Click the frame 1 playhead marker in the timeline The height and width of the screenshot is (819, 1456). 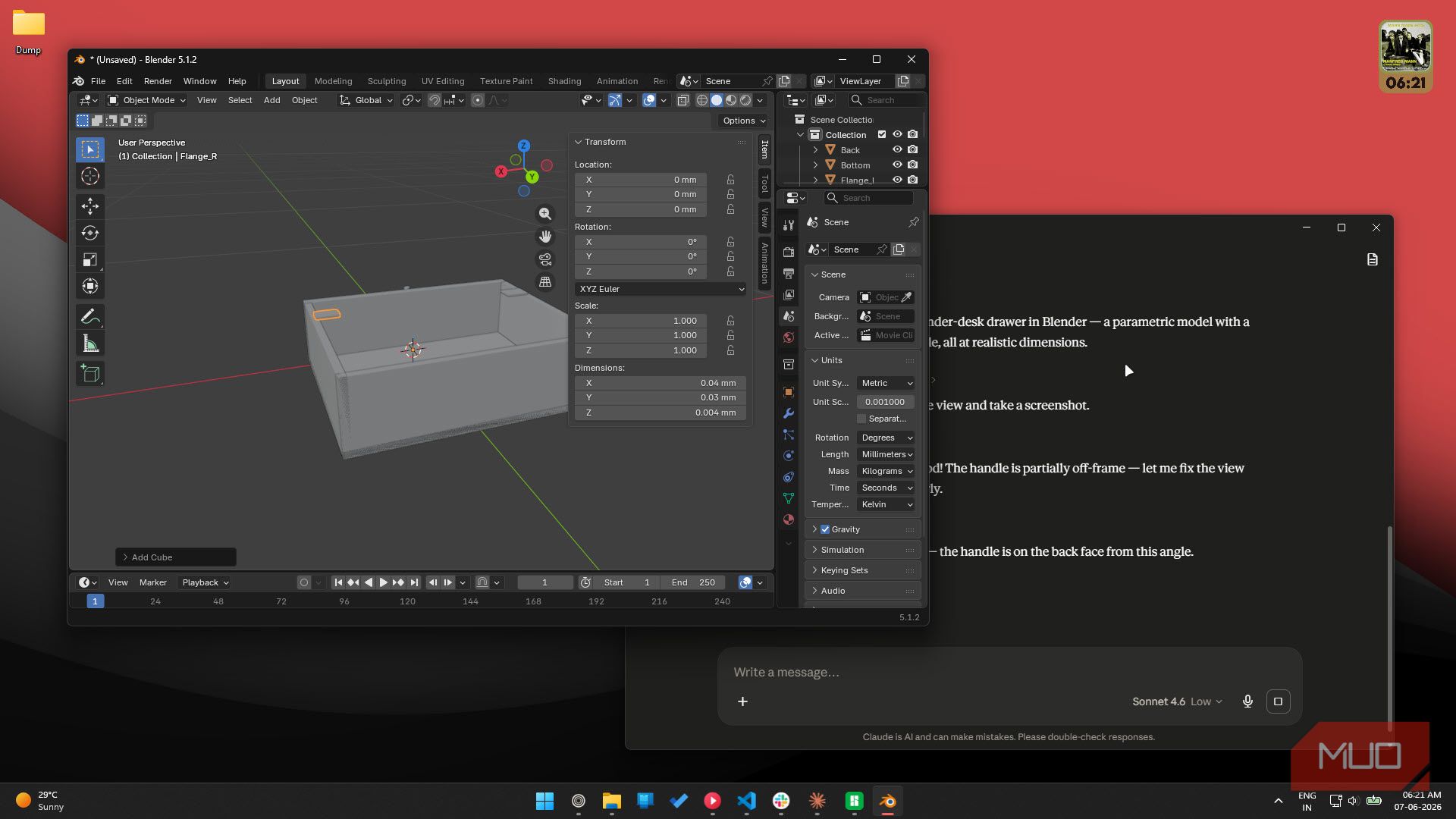tap(95, 601)
